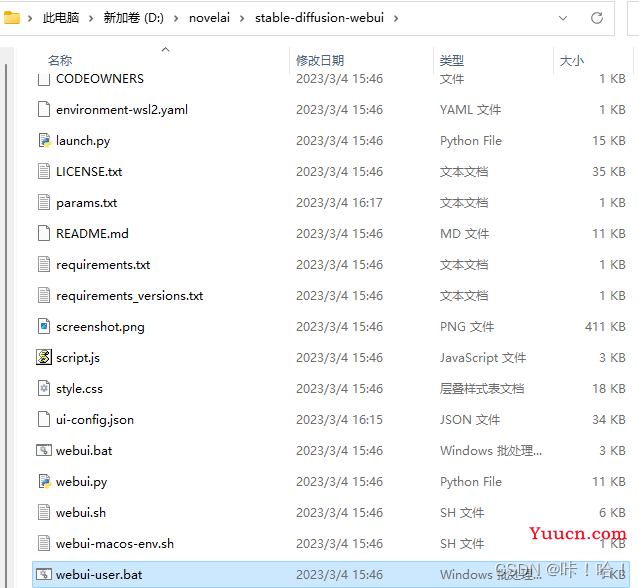Click the style.css gear file icon
The height and width of the screenshot is (588, 639).
click(44, 388)
